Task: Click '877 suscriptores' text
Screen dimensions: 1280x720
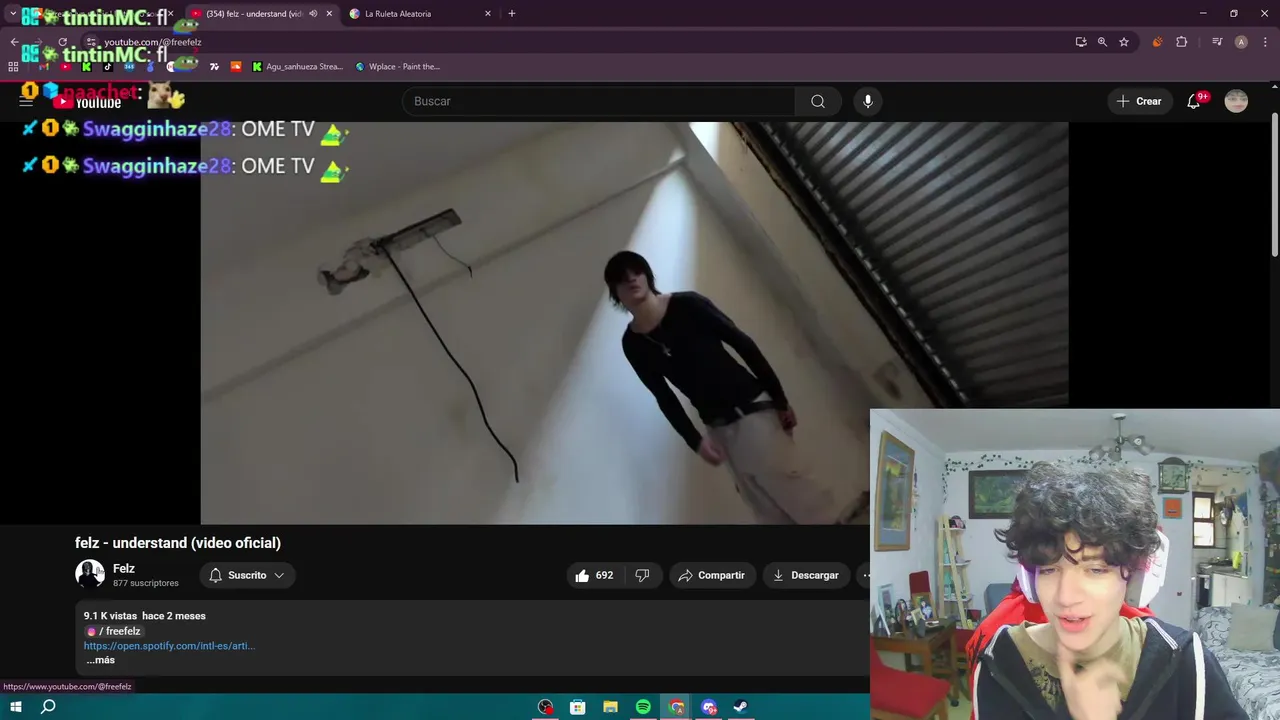Action: (146, 583)
